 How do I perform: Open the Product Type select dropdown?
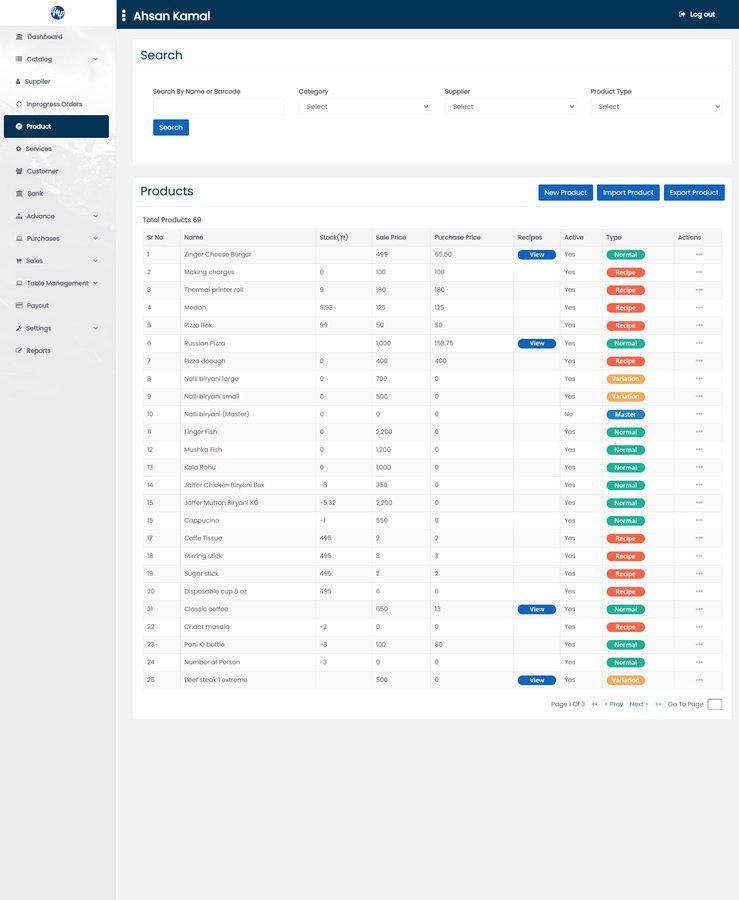point(656,107)
